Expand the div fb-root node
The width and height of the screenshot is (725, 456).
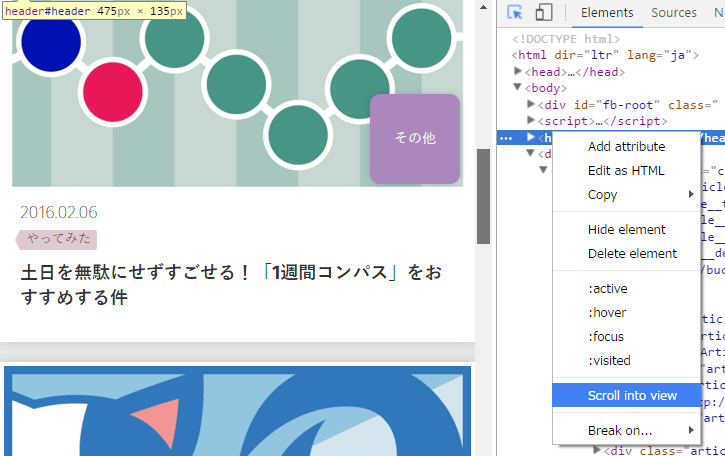tap(531, 104)
